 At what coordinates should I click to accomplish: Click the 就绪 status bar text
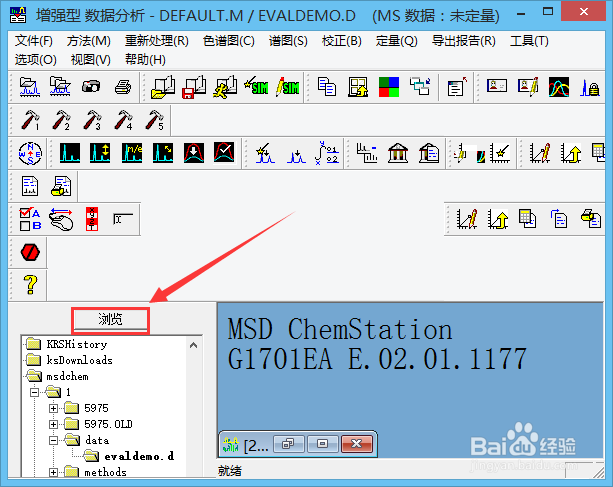(230, 471)
